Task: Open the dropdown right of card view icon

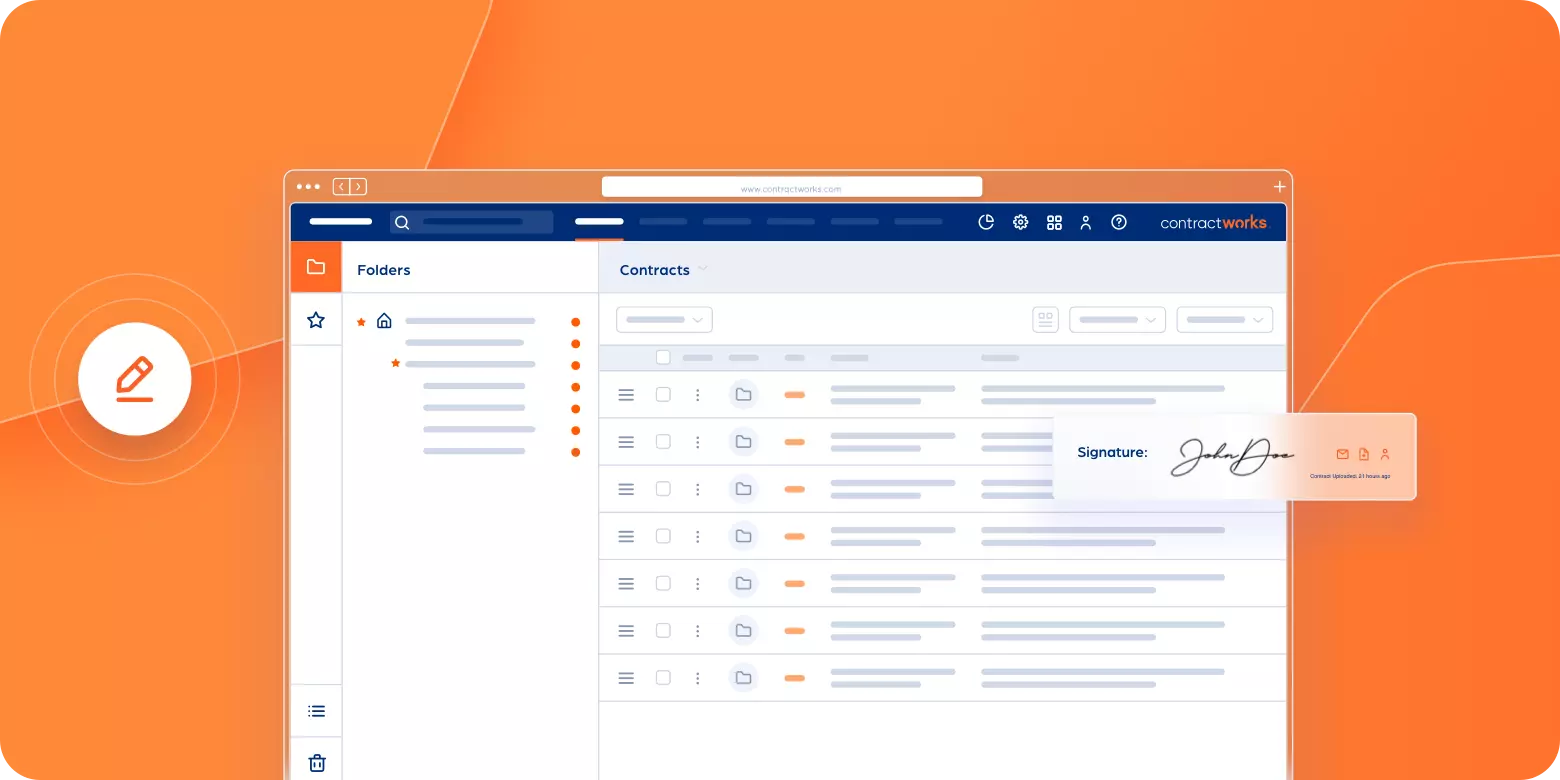Action: tap(1117, 320)
